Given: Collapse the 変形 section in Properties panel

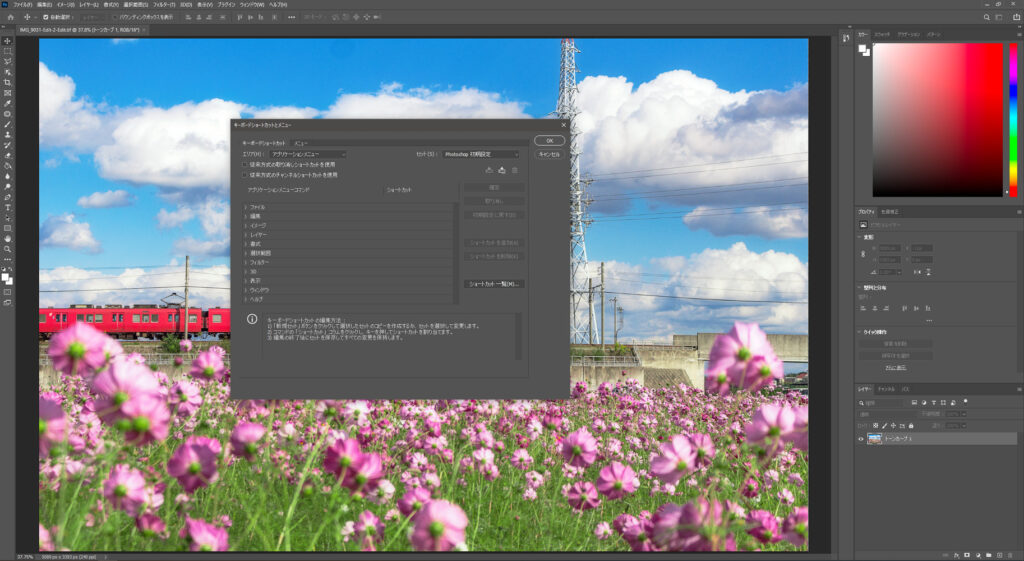Looking at the screenshot, I should [859, 237].
